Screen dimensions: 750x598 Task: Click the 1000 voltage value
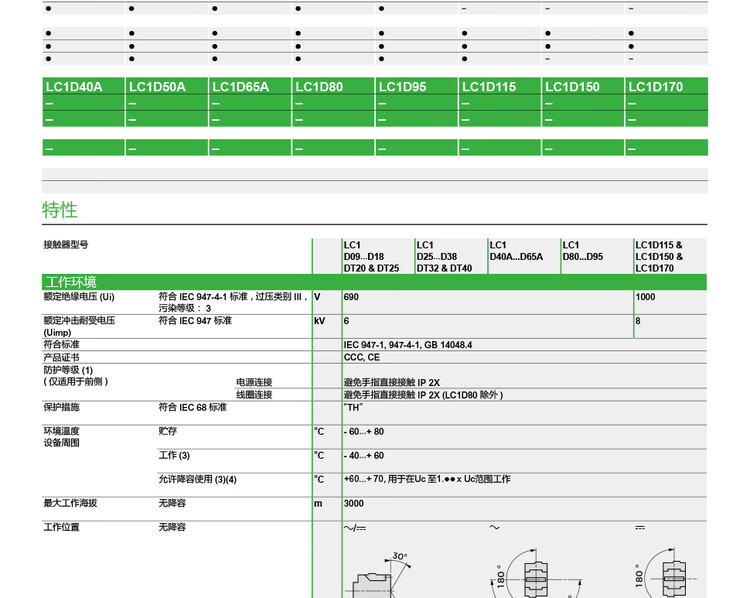pos(645,297)
